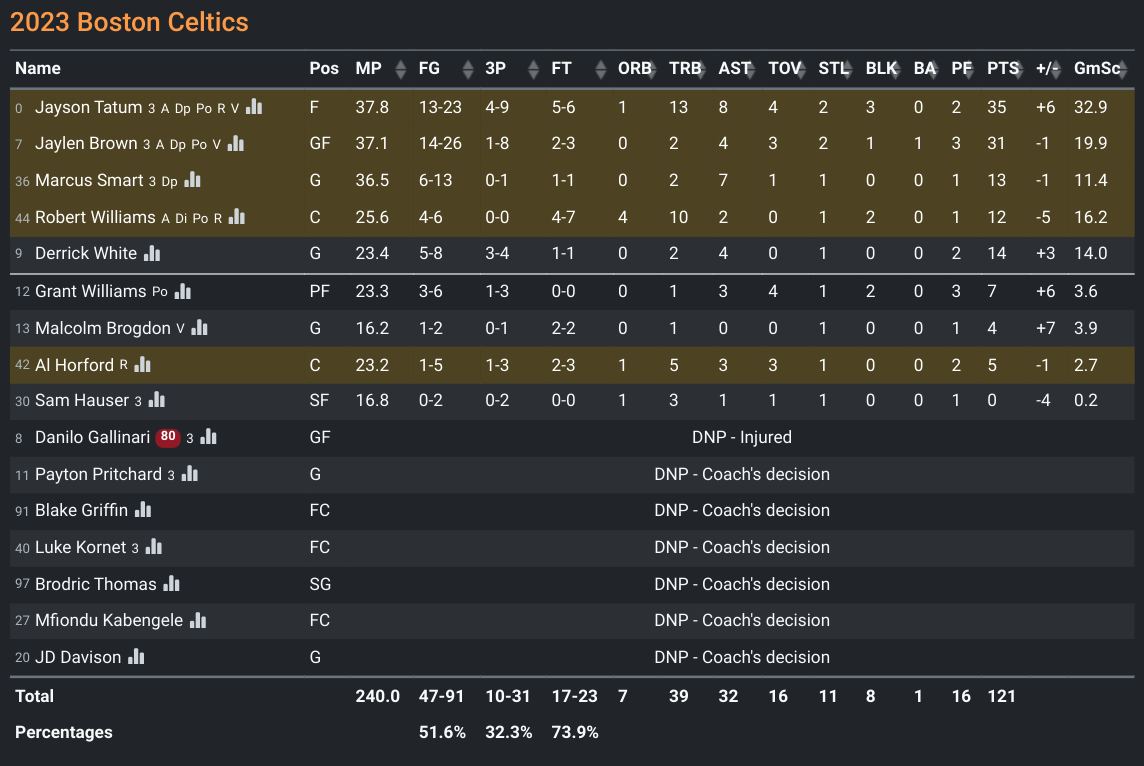This screenshot has width=1144, height=766.
Task: Click Mfiondu Kabengele's bar chart icon
Action: pos(198,620)
